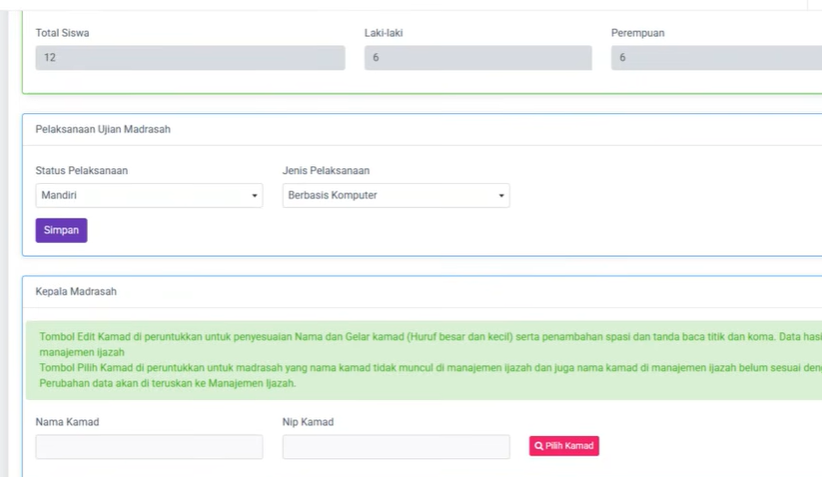822x477 pixels.
Task: Click the Perempuan label text
Action: 638,33
